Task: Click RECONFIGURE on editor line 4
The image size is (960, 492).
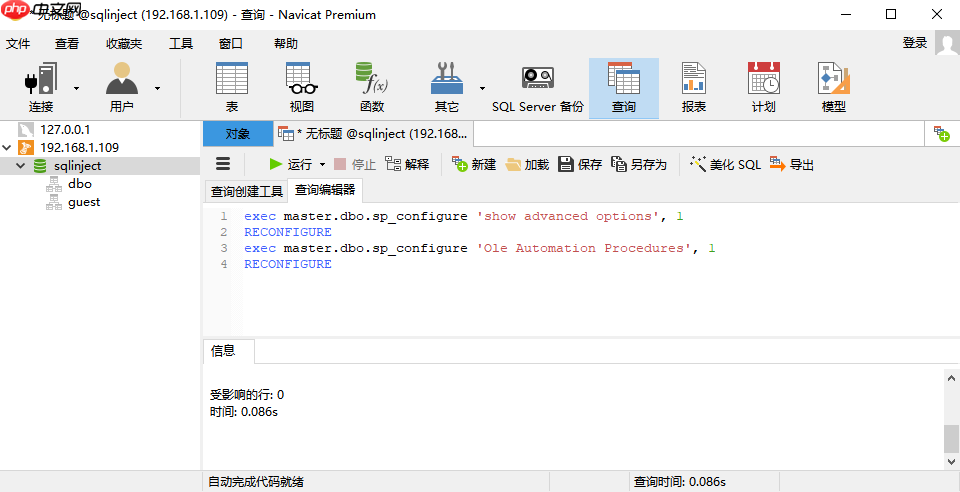Action: 288,264
